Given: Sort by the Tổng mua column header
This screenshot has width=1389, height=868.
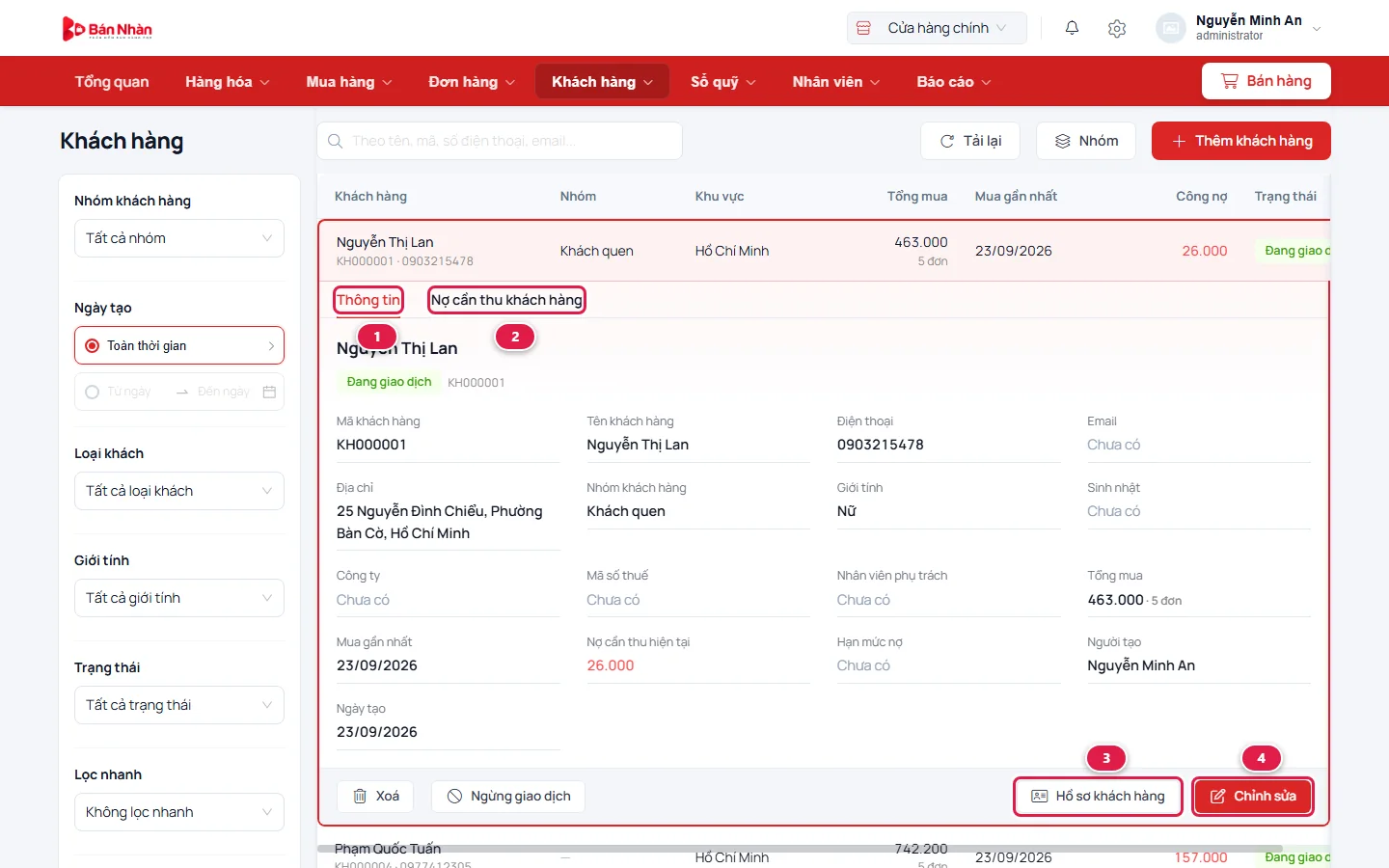Looking at the screenshot, I should click(917, 196).
